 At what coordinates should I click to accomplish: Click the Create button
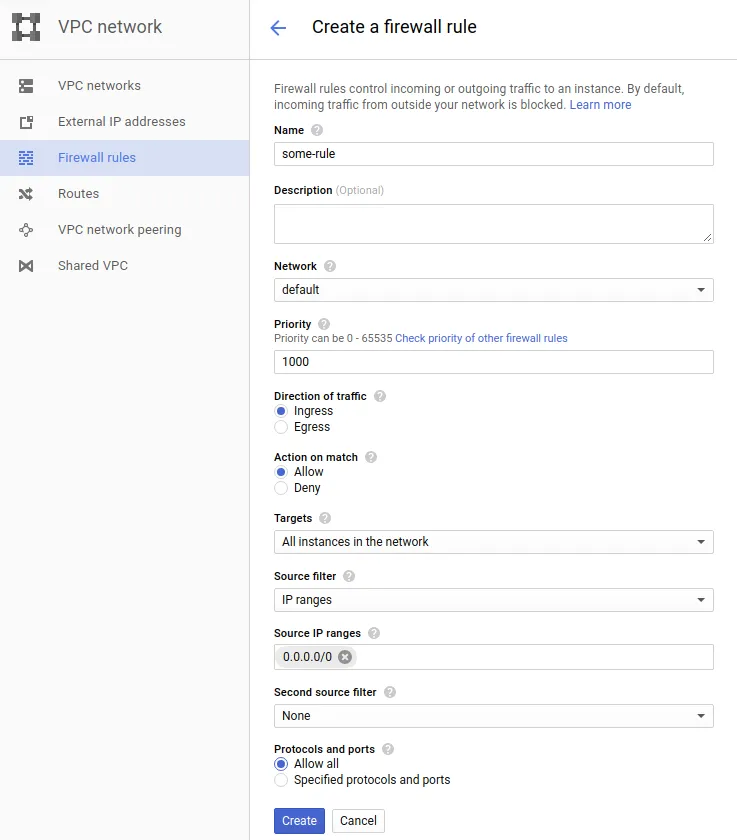tap(299, 821)
